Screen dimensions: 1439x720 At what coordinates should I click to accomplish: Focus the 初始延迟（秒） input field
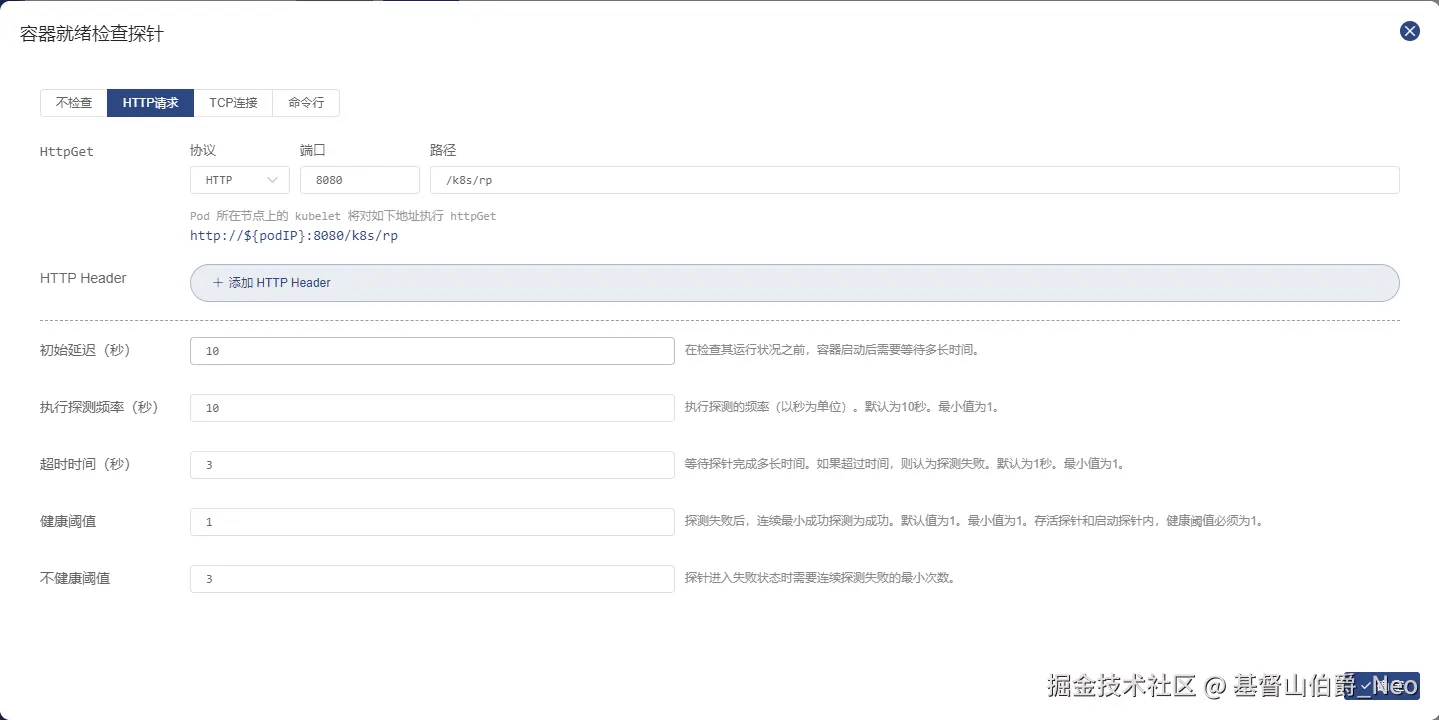[x=432, y=351]
